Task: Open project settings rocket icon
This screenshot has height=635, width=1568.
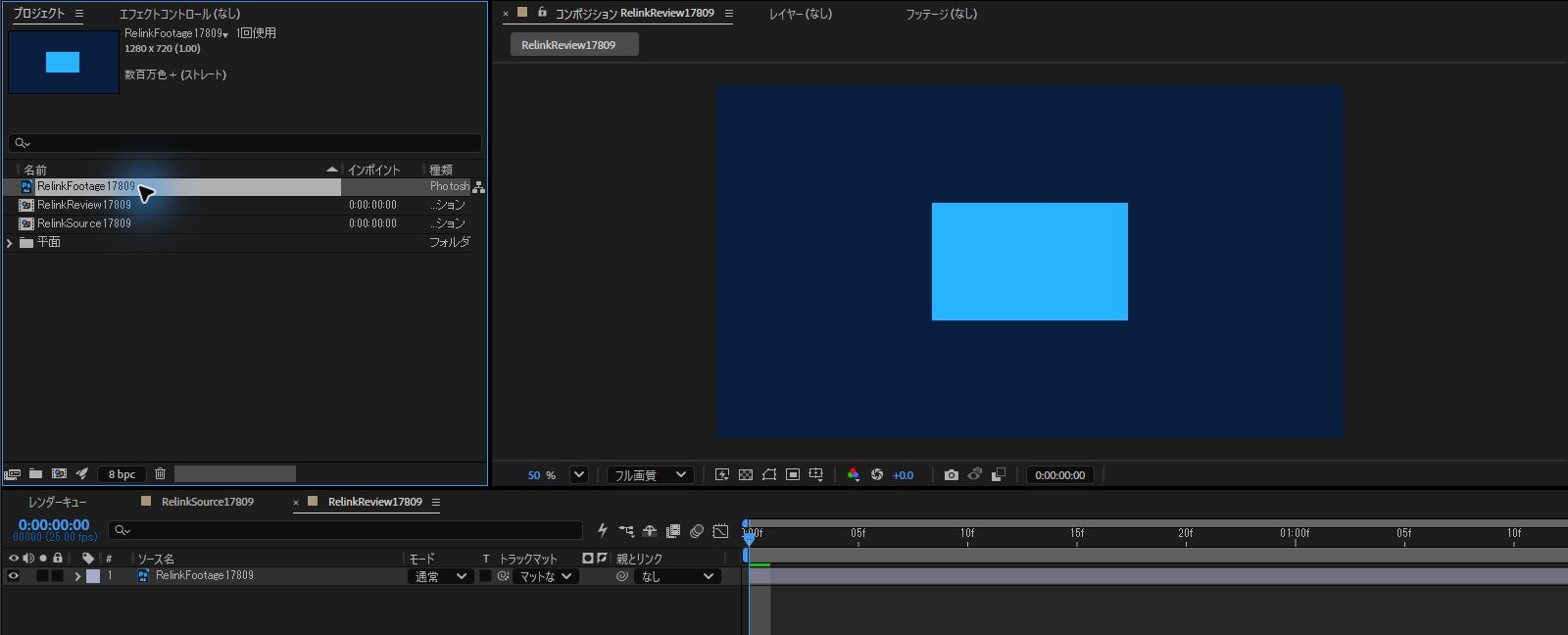Action: tap(82, 474)
